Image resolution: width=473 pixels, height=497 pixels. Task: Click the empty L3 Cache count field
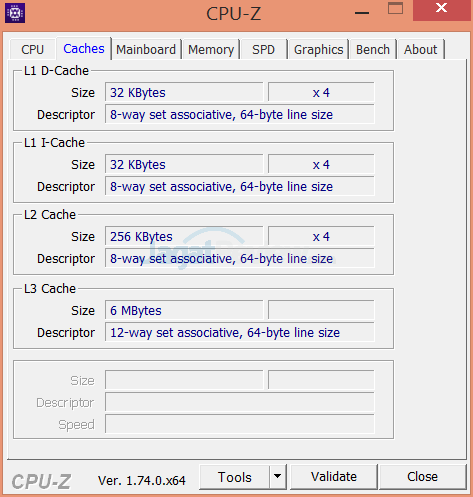321,310
